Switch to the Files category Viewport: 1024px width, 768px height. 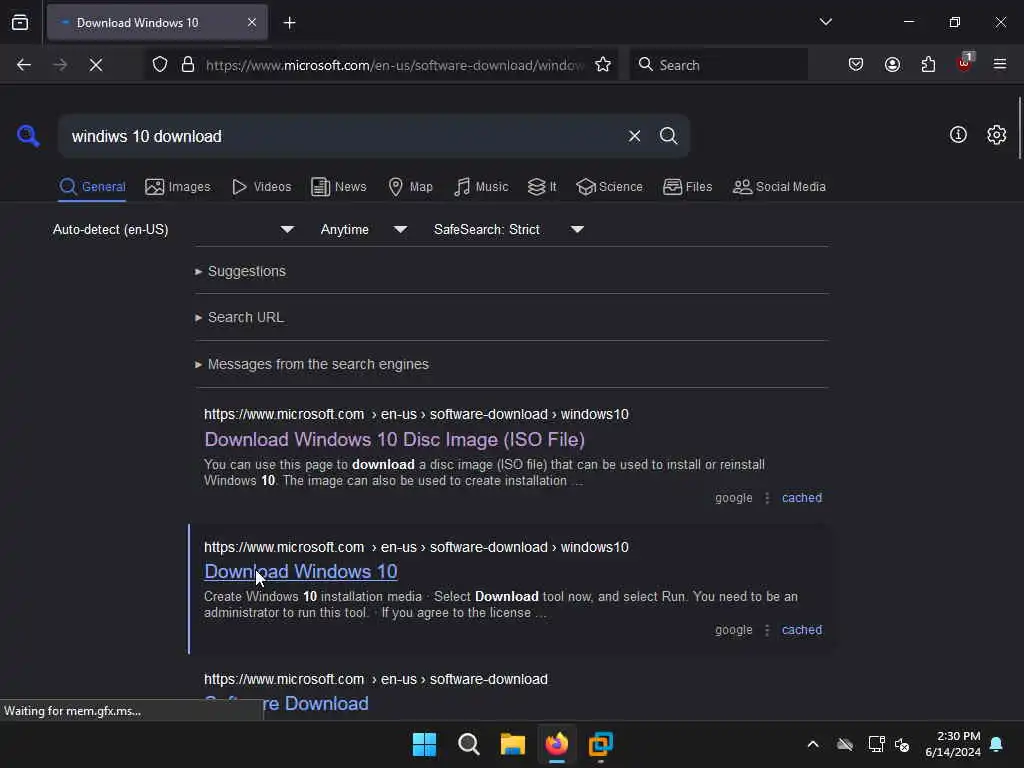pos(687,187)
